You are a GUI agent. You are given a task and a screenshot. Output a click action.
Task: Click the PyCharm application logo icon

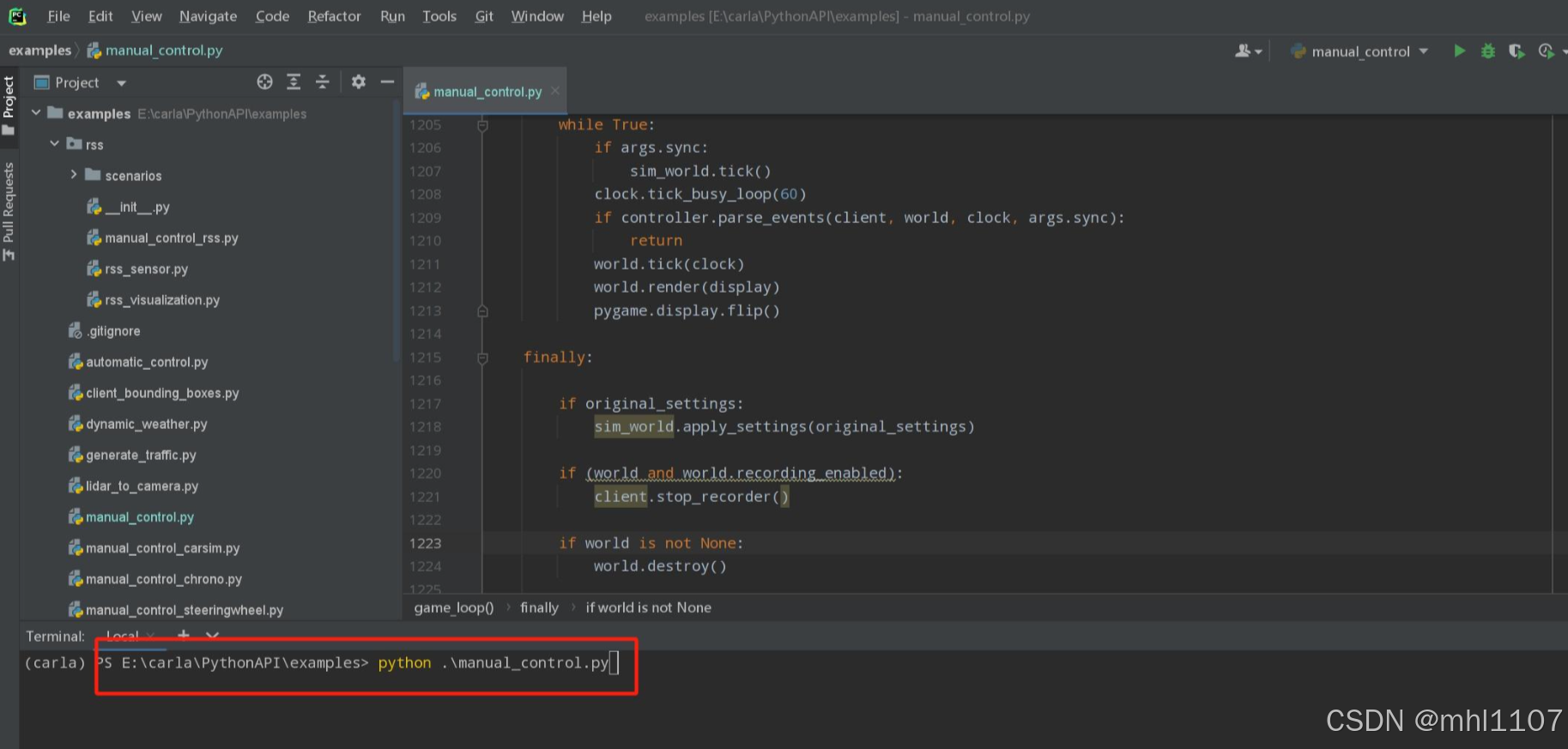[x=17, y=16]
